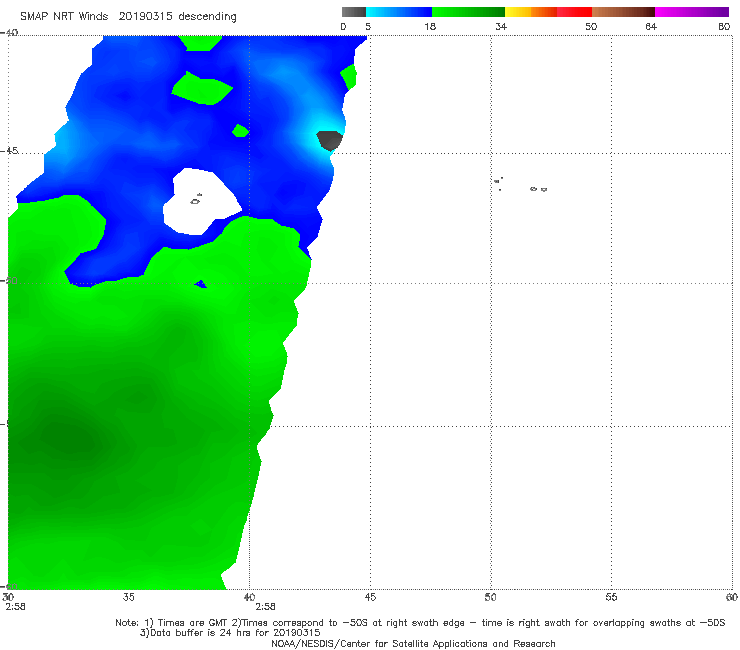Image resolution: width=740 pixels, height=650 pixels.
Task: Click the color bar label '18'
Action: tap(430, 27)
